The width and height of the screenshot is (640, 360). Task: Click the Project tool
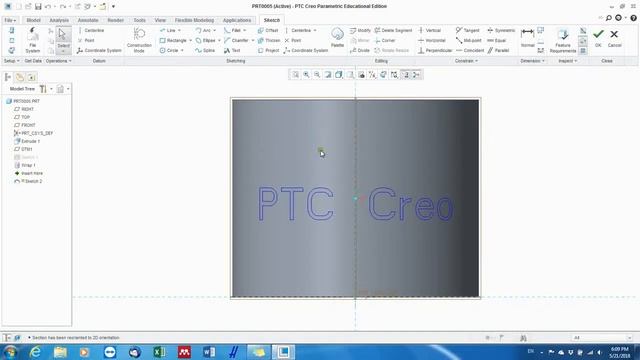pyautogui.click(x=268, y=51)
